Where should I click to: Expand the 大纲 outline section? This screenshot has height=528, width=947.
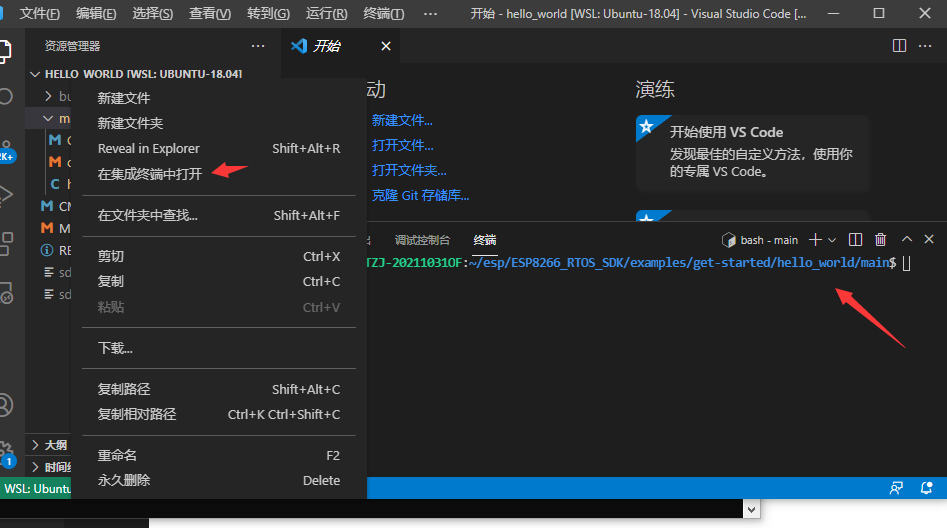click(36, 445)
